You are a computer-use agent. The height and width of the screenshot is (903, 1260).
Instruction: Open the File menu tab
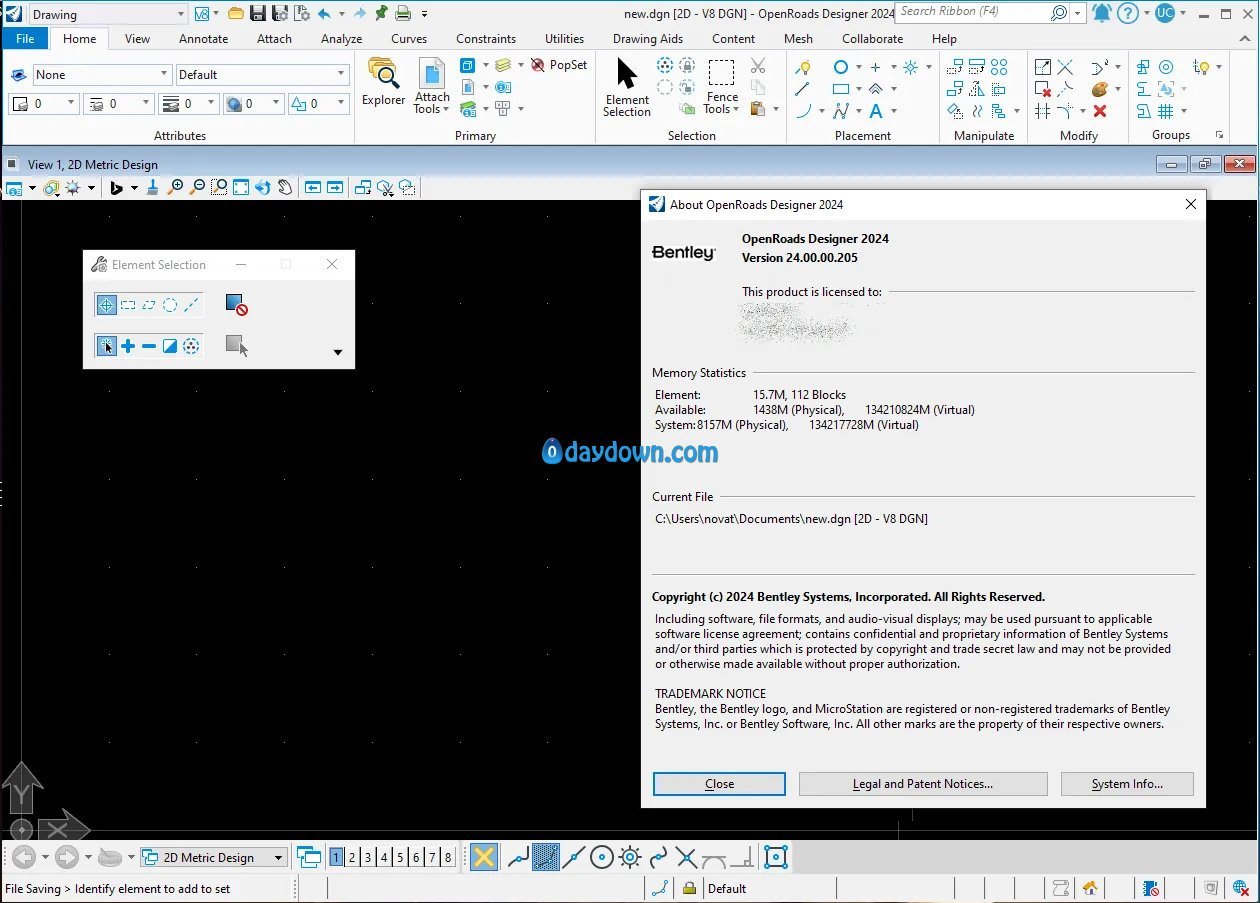pos(25,39)
